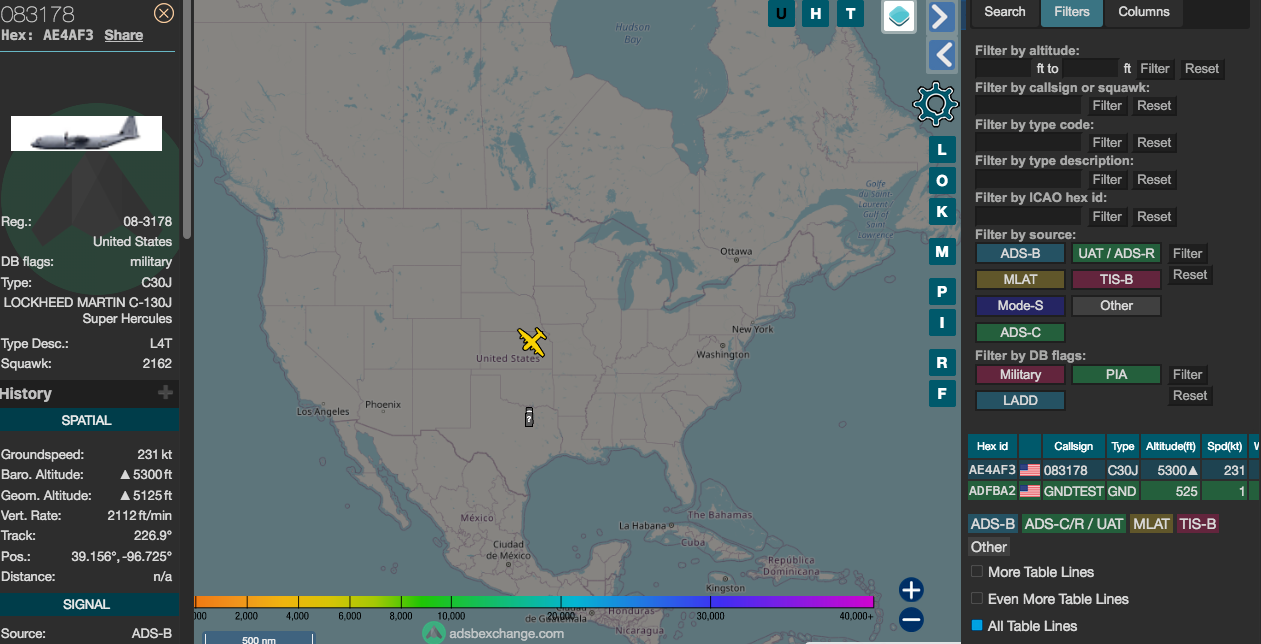Toggle LADD DB flag filter

coord(1021,401)
